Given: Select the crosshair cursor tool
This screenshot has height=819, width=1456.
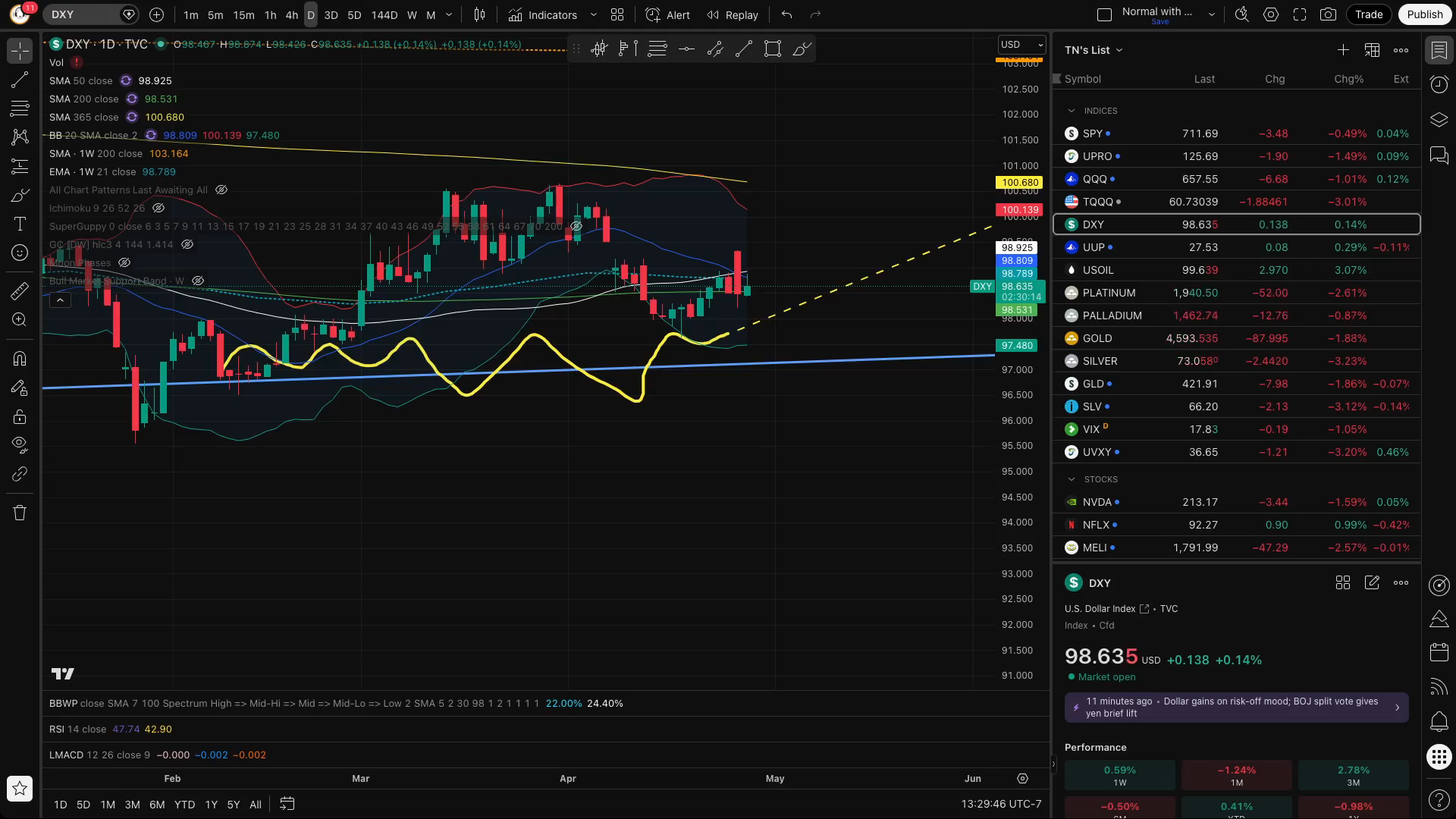Looking at the screenshot, I should coord(20,51).
